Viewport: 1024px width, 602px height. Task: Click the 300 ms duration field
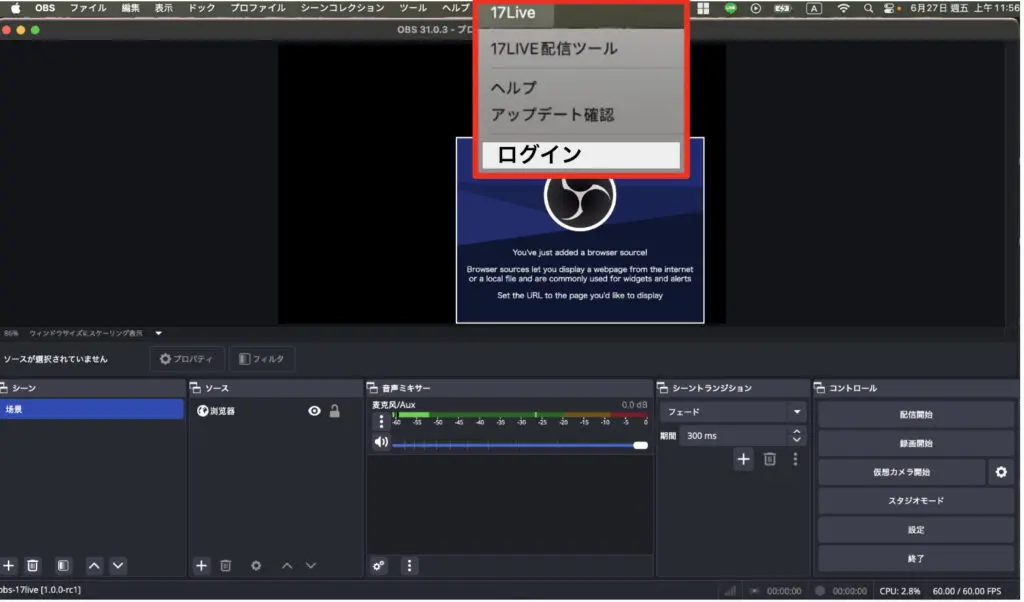(735, 437)
